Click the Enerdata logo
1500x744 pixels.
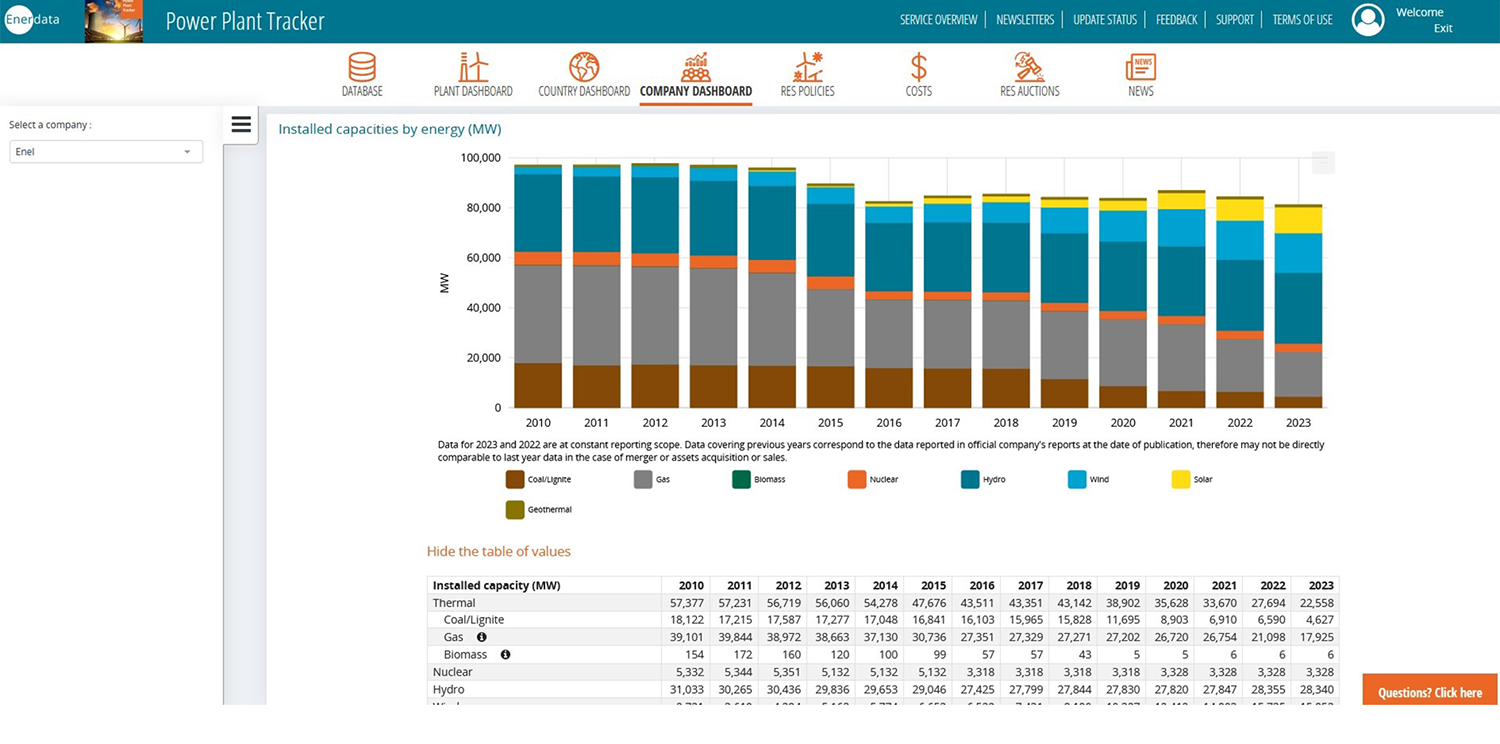[x=33, y=20]
